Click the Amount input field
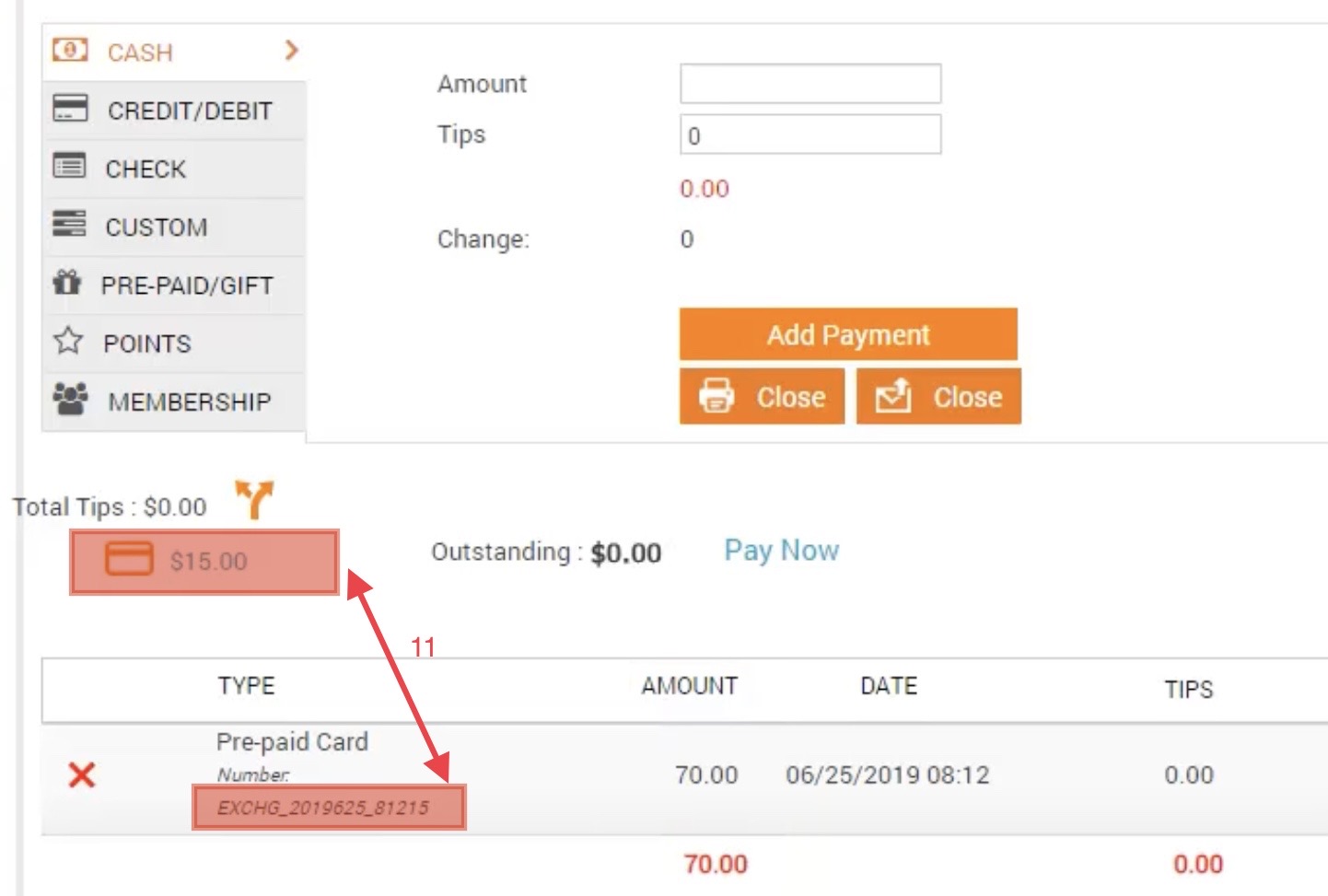Screen dimensions: 1328x896 click(x=810, y=84)
